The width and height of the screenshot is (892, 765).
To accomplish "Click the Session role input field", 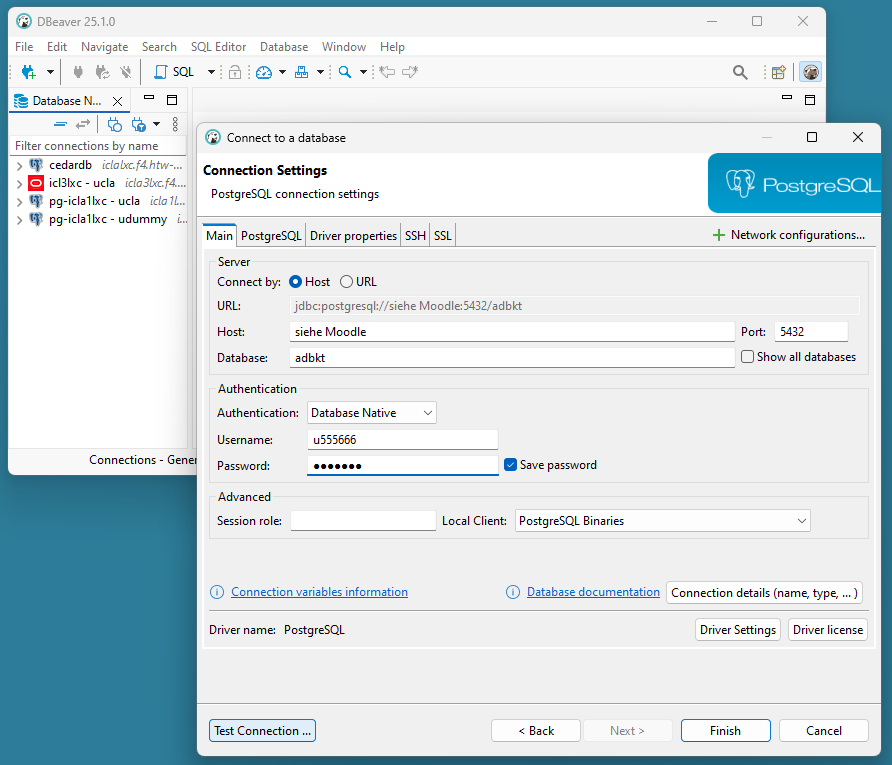I will point(363,521).
